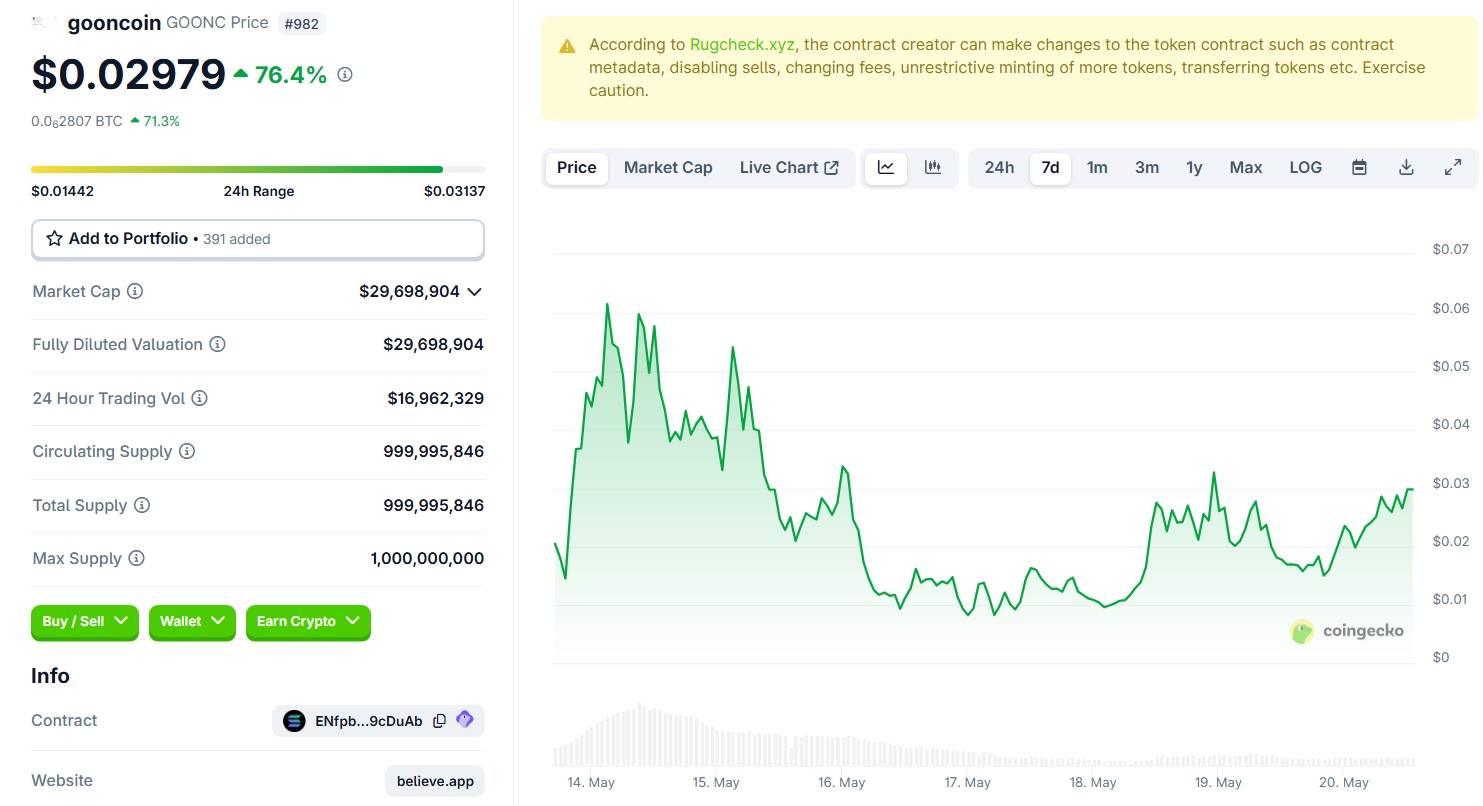Open the believe.app website chip
Screen dimensions: 1483x806
[434, 781]
